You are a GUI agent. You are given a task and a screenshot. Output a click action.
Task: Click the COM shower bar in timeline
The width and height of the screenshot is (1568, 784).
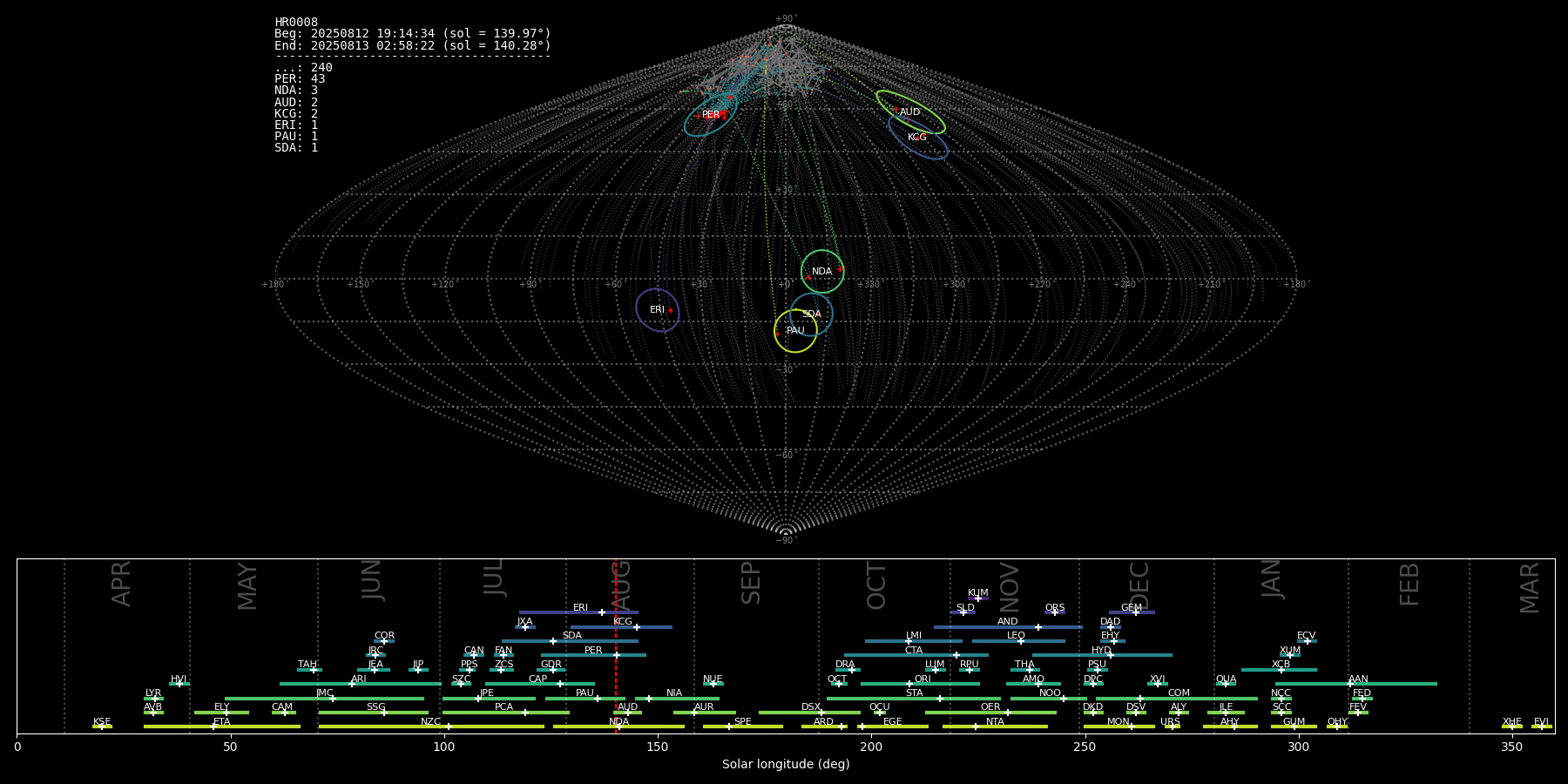pyautogui.click(x=1177, y=698)
